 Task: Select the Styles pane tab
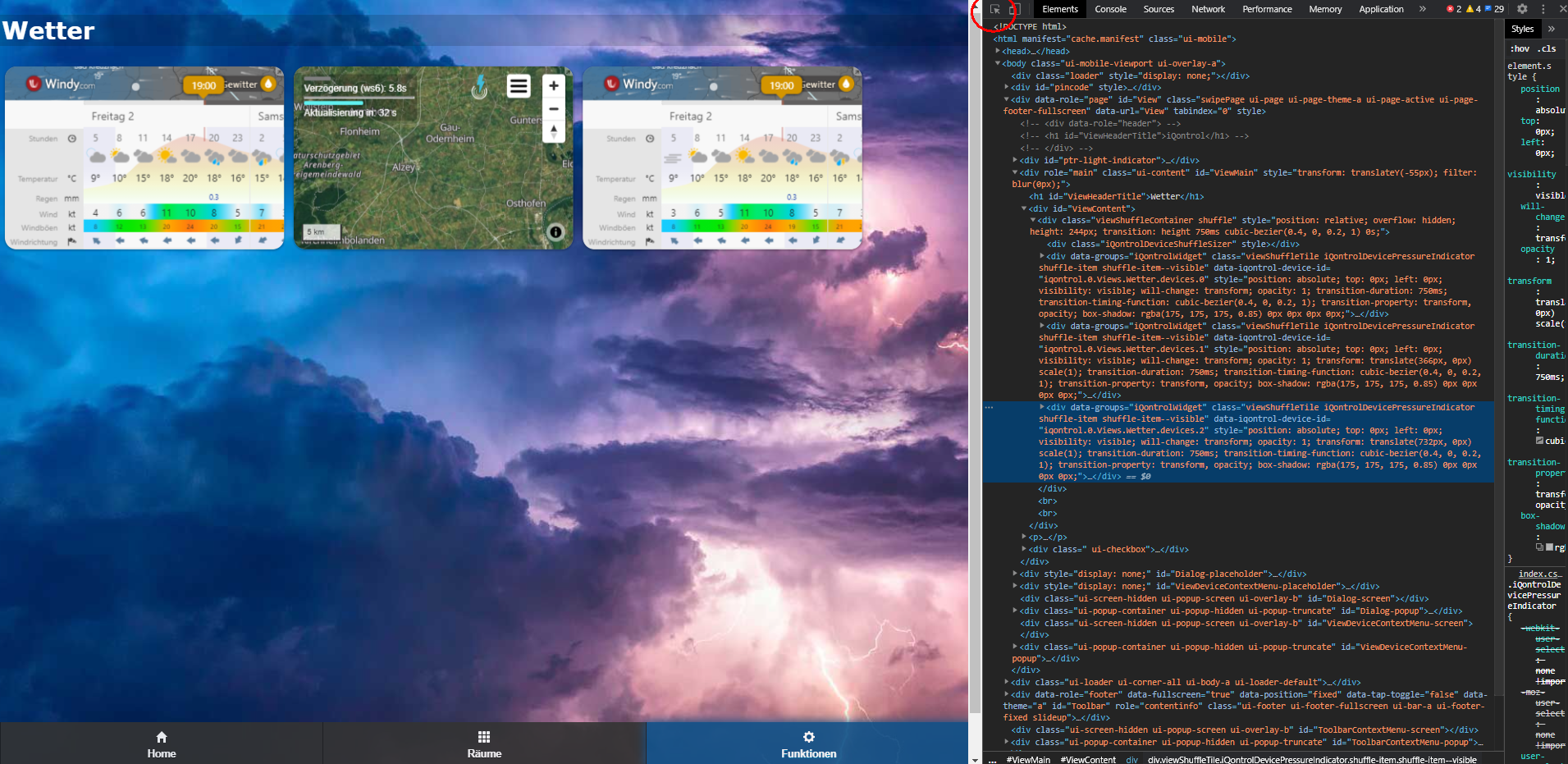[x=1522, y=29]
